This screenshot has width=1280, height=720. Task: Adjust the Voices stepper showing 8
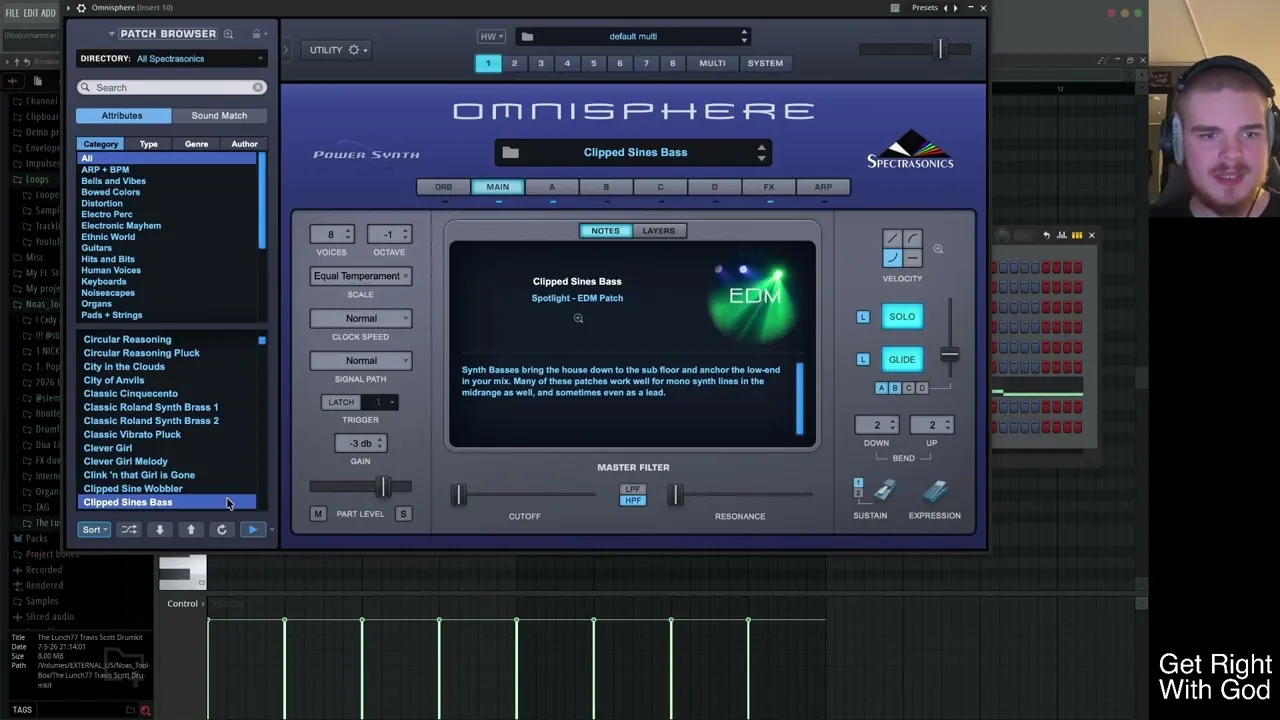(333, 234)
